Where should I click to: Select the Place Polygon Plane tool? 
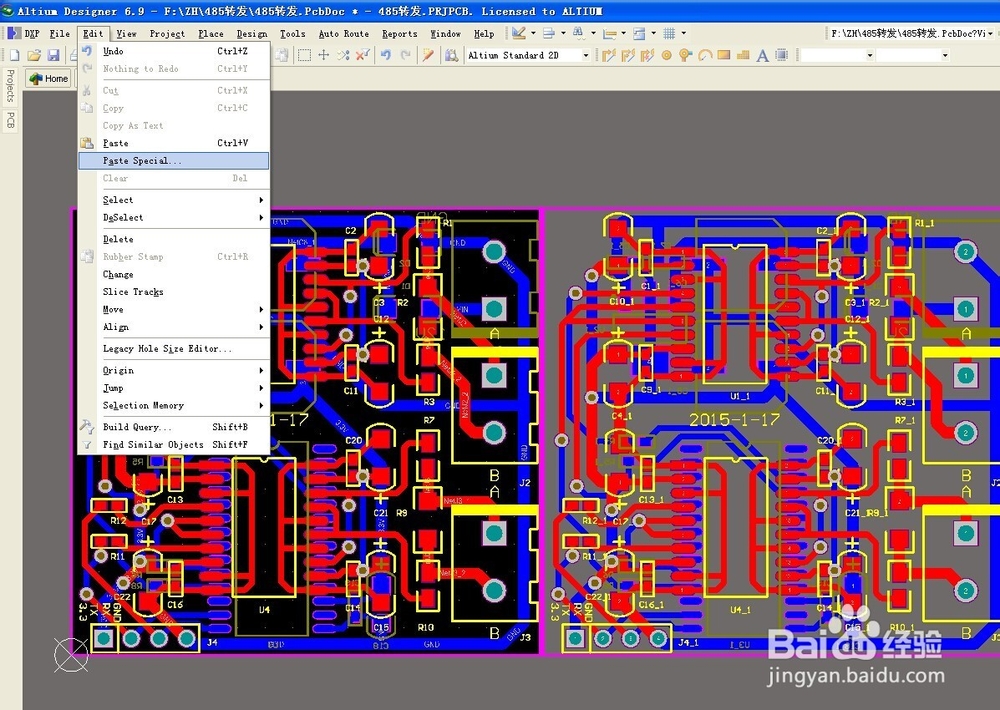(743, 55)
